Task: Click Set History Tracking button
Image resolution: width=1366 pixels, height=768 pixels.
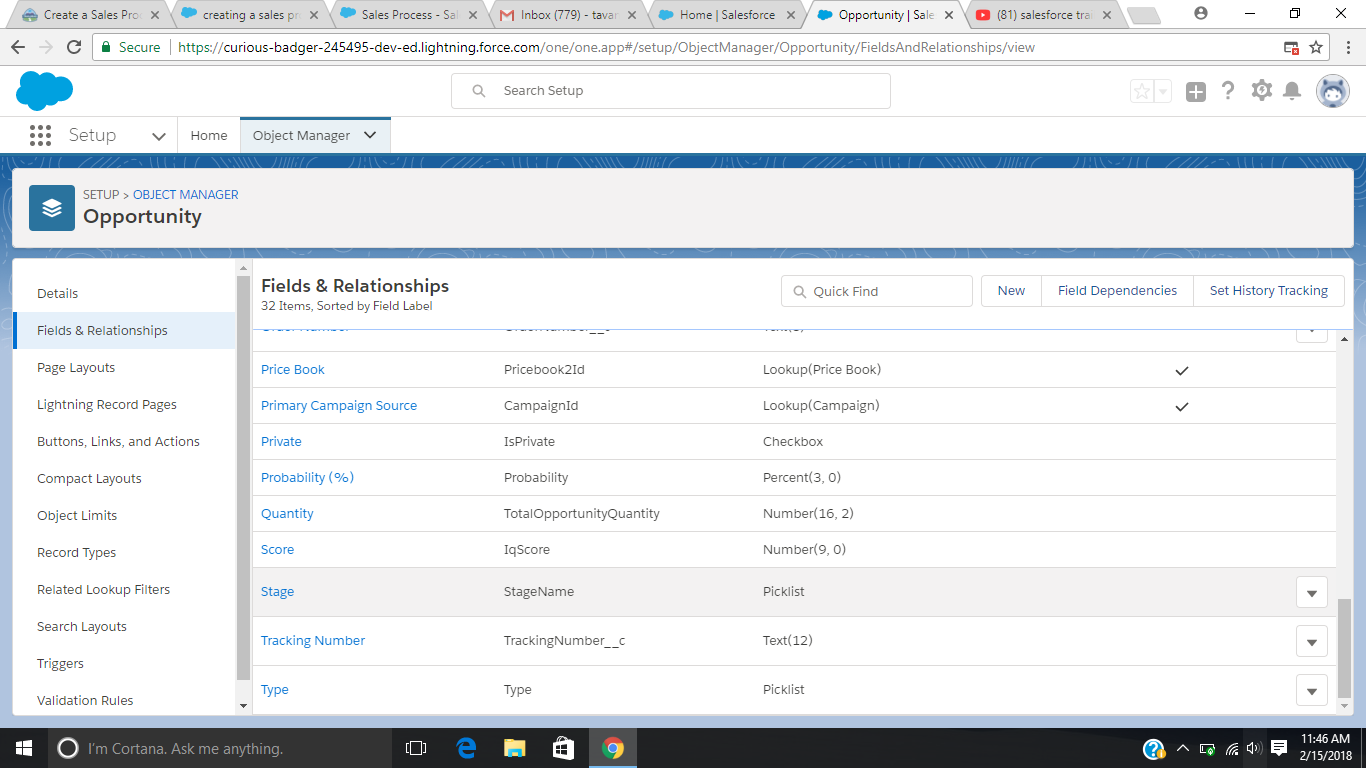Action: (1268, 291)
